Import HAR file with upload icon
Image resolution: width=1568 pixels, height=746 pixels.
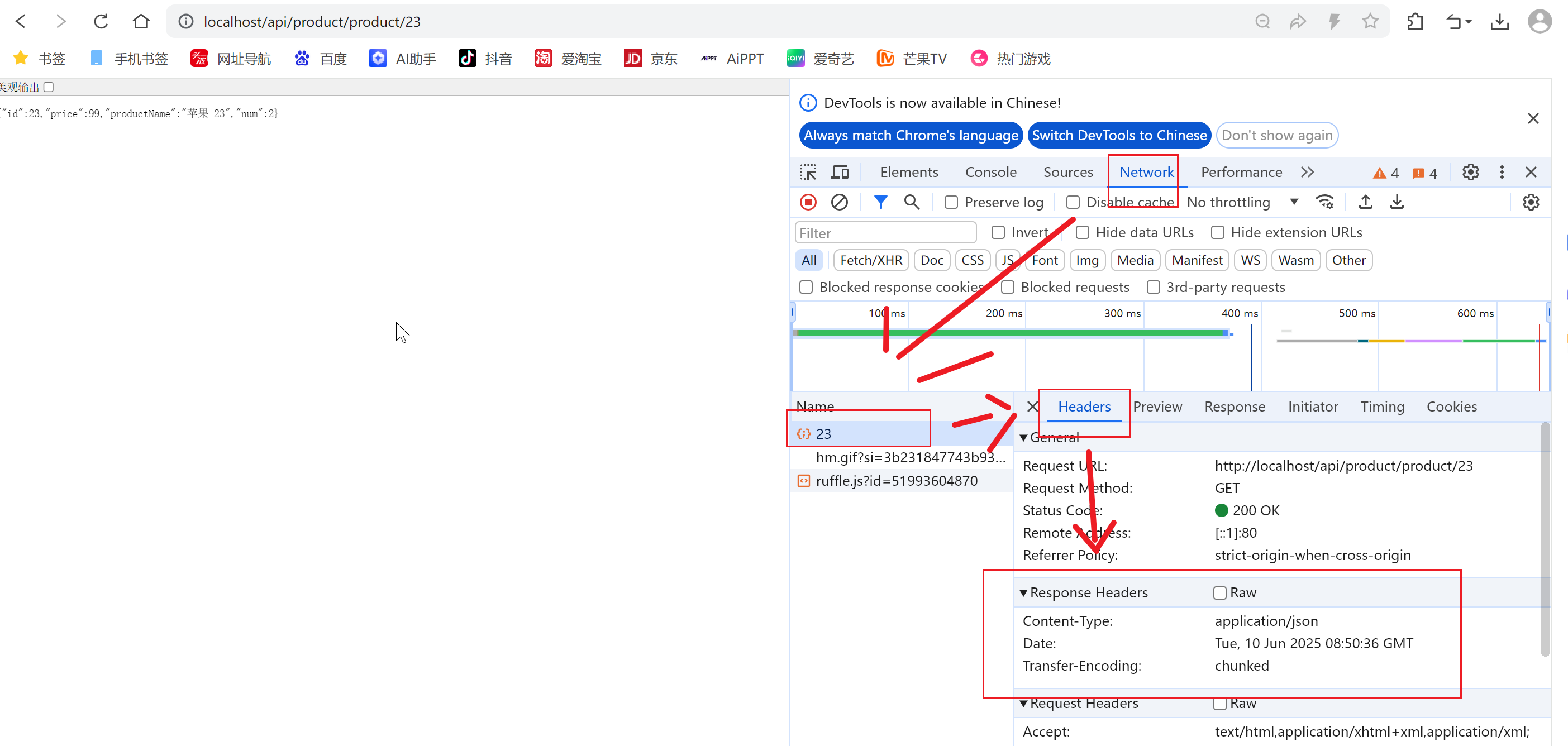[x=1365, y=202]
